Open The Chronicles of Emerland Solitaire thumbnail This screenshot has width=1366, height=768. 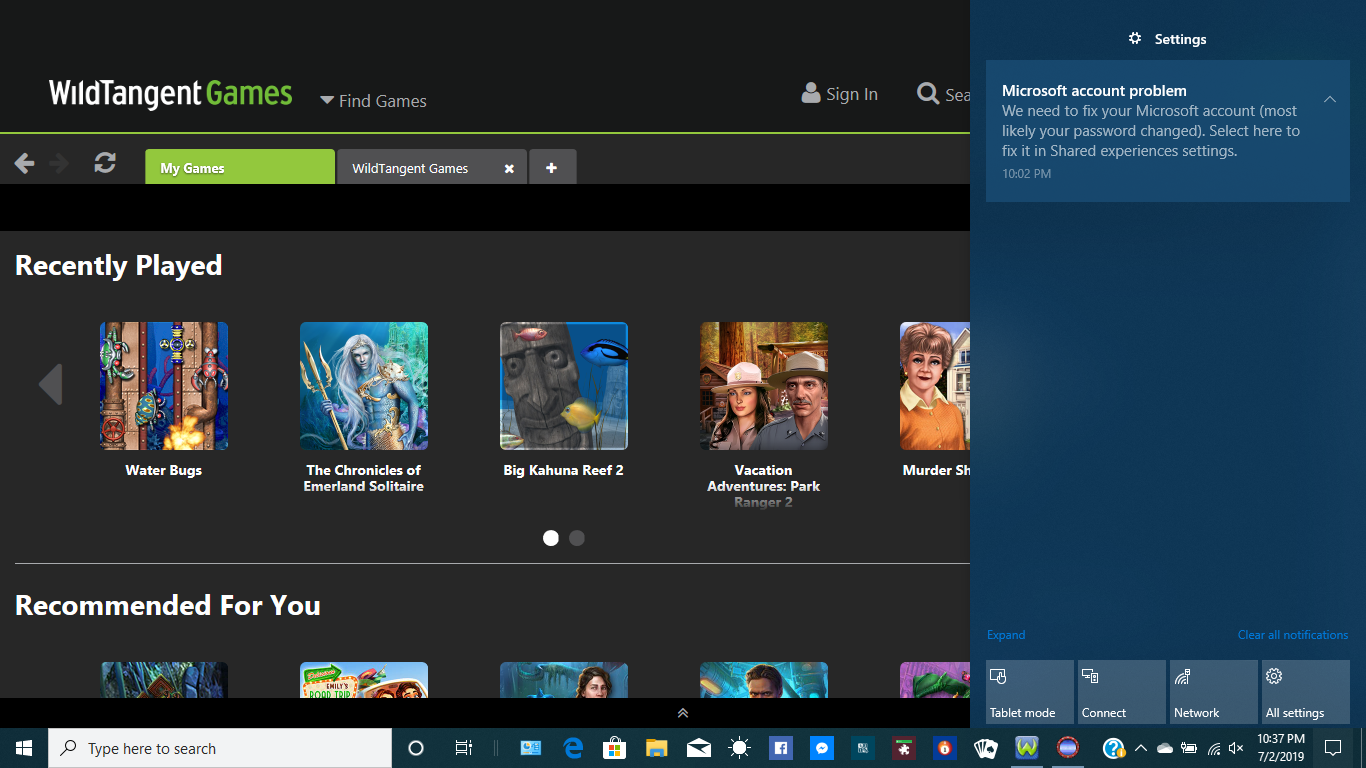pos(364,386)
